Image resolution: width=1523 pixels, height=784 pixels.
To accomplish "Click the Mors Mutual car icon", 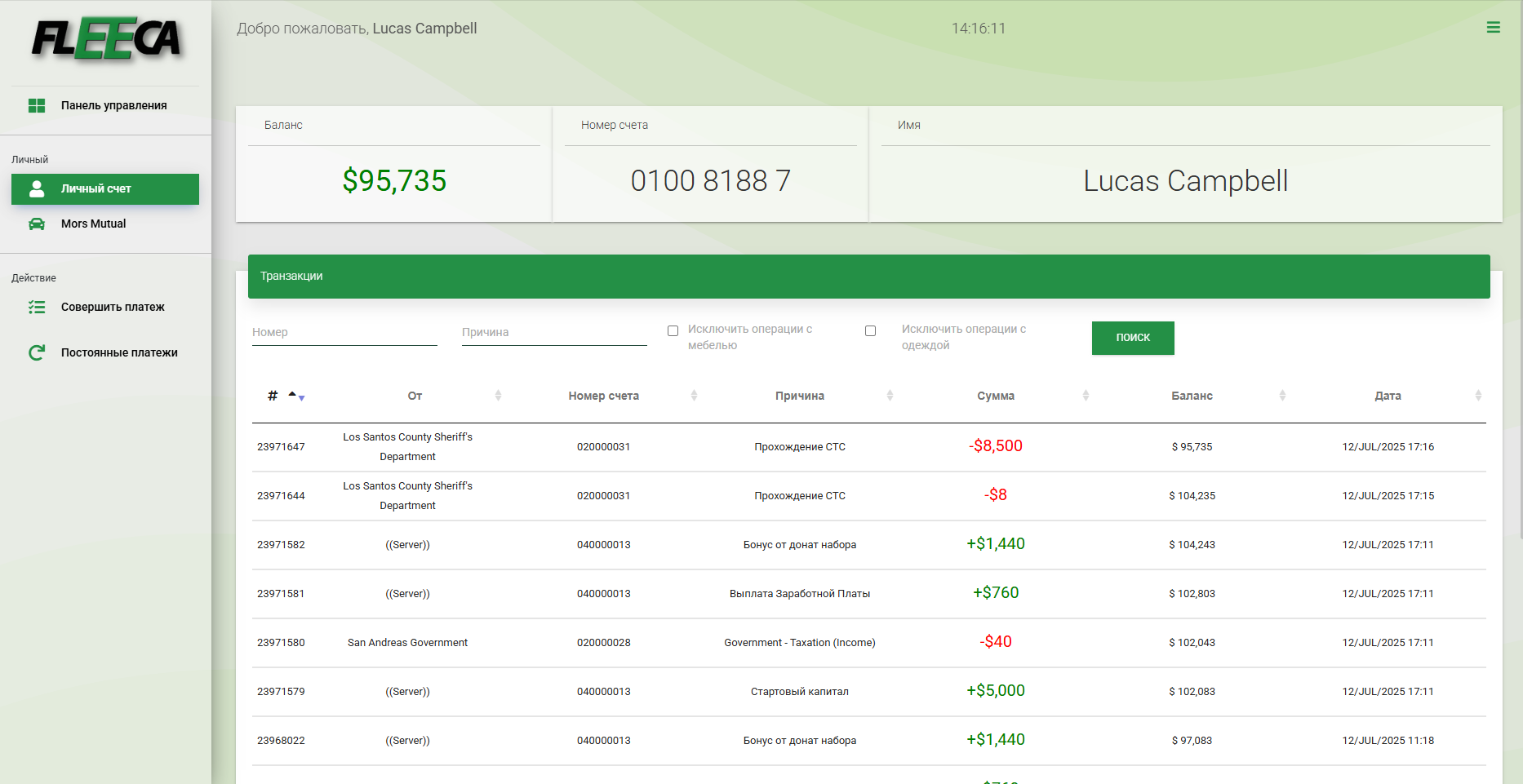I will click(37, 224).
